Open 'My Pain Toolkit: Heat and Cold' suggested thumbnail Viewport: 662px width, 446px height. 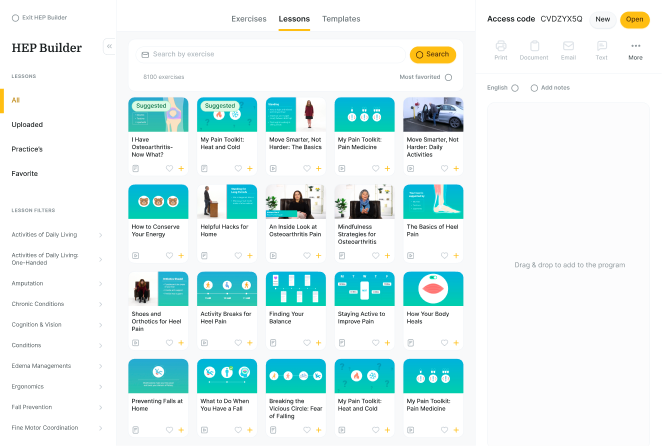227,114
